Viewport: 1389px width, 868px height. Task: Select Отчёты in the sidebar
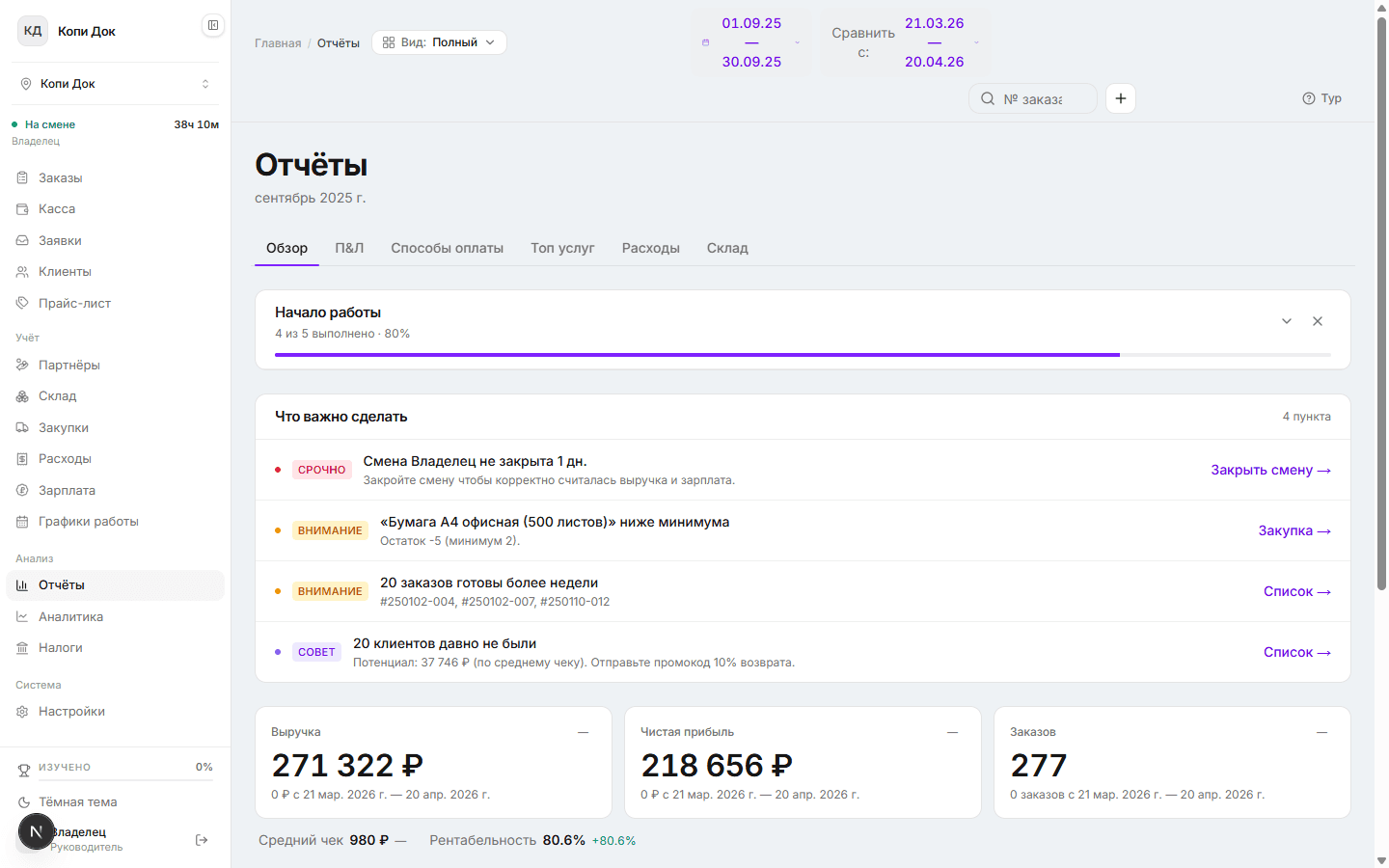pyautogui.click(x=116, y=585)
